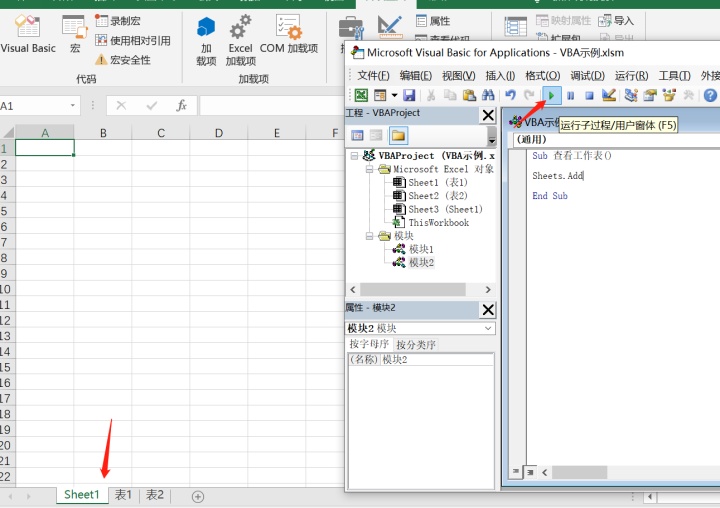This screenshot has height=508, width=720.
Task: Stop execution with Reset button
Action: pyautogui.click(x=589, y=96)
